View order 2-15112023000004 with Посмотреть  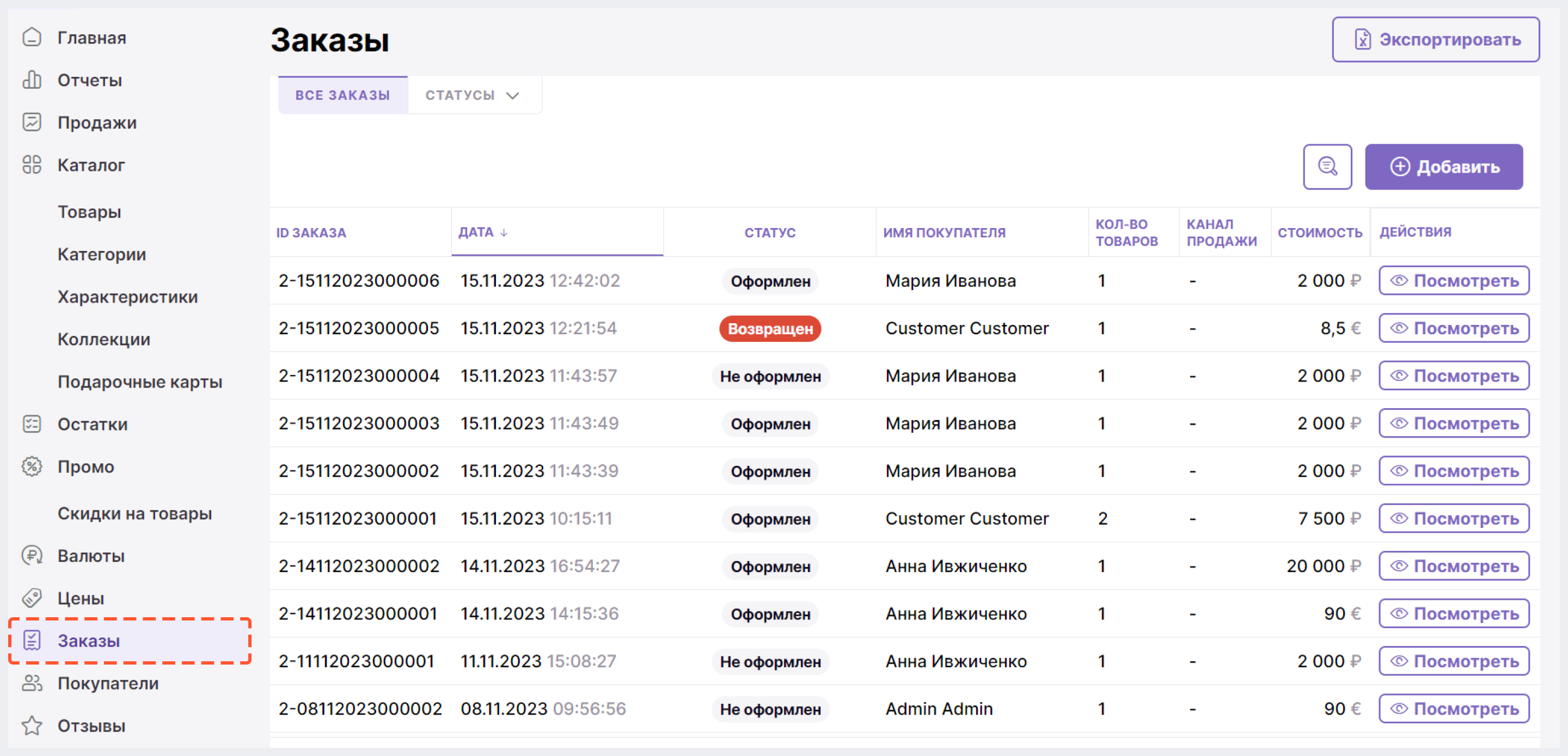click(x=1454, y=376)
